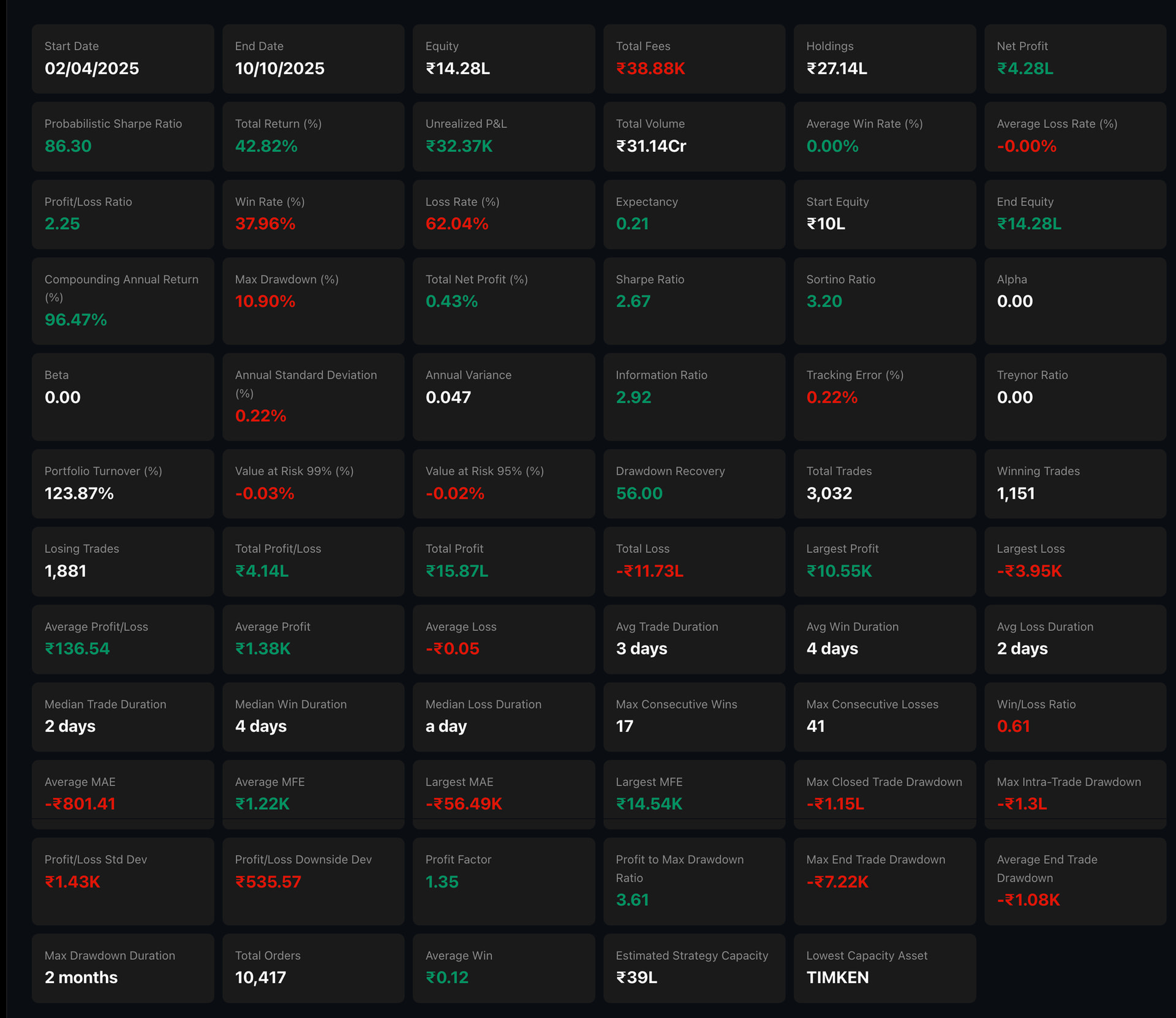Select the Win Rate (%) card
Screen dimensions: 1176x1018
tap(313, 214)
